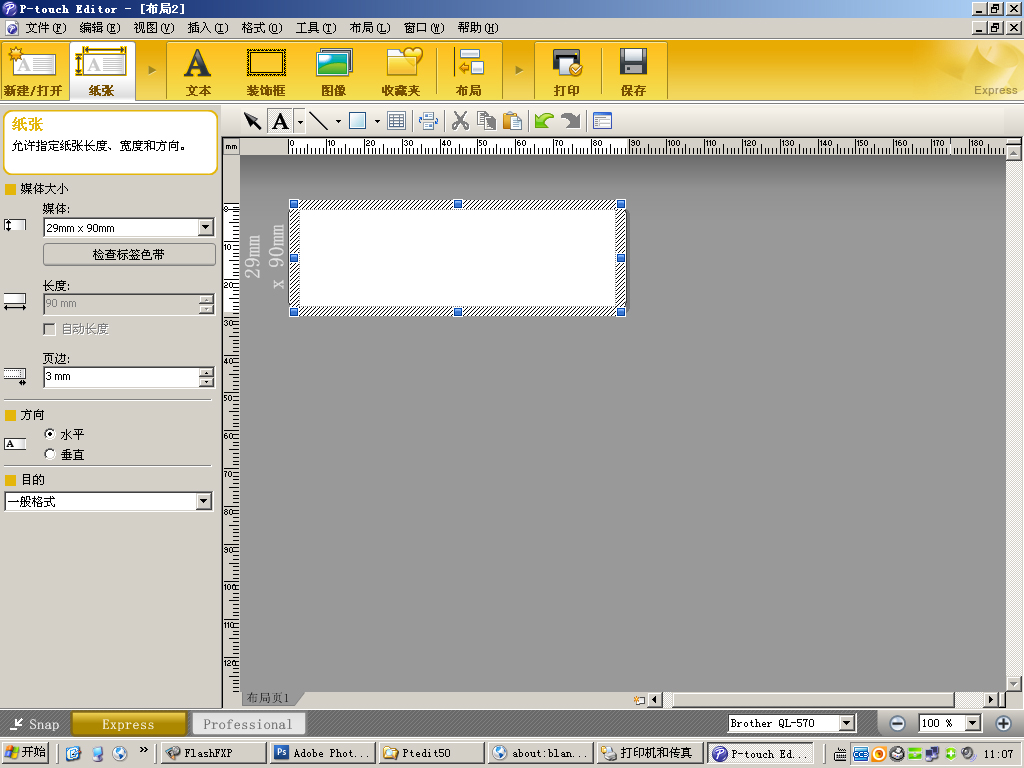Switch to the Professional mode tab
Viewport: 1024px width, 768px height.
point(247,724)
